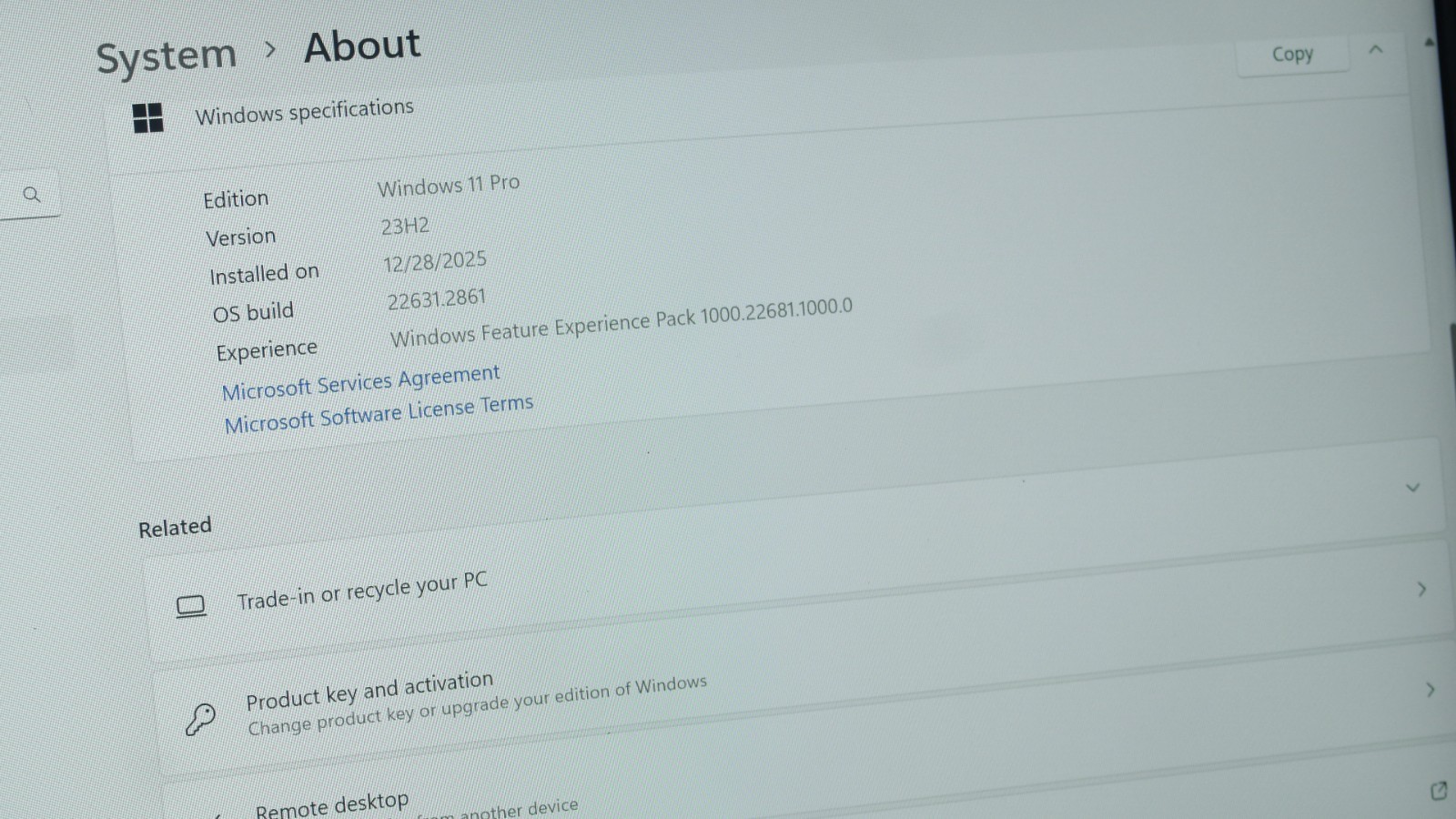
Task: Click the Windows specifications heading text
Action: click(x=305, y=111)
